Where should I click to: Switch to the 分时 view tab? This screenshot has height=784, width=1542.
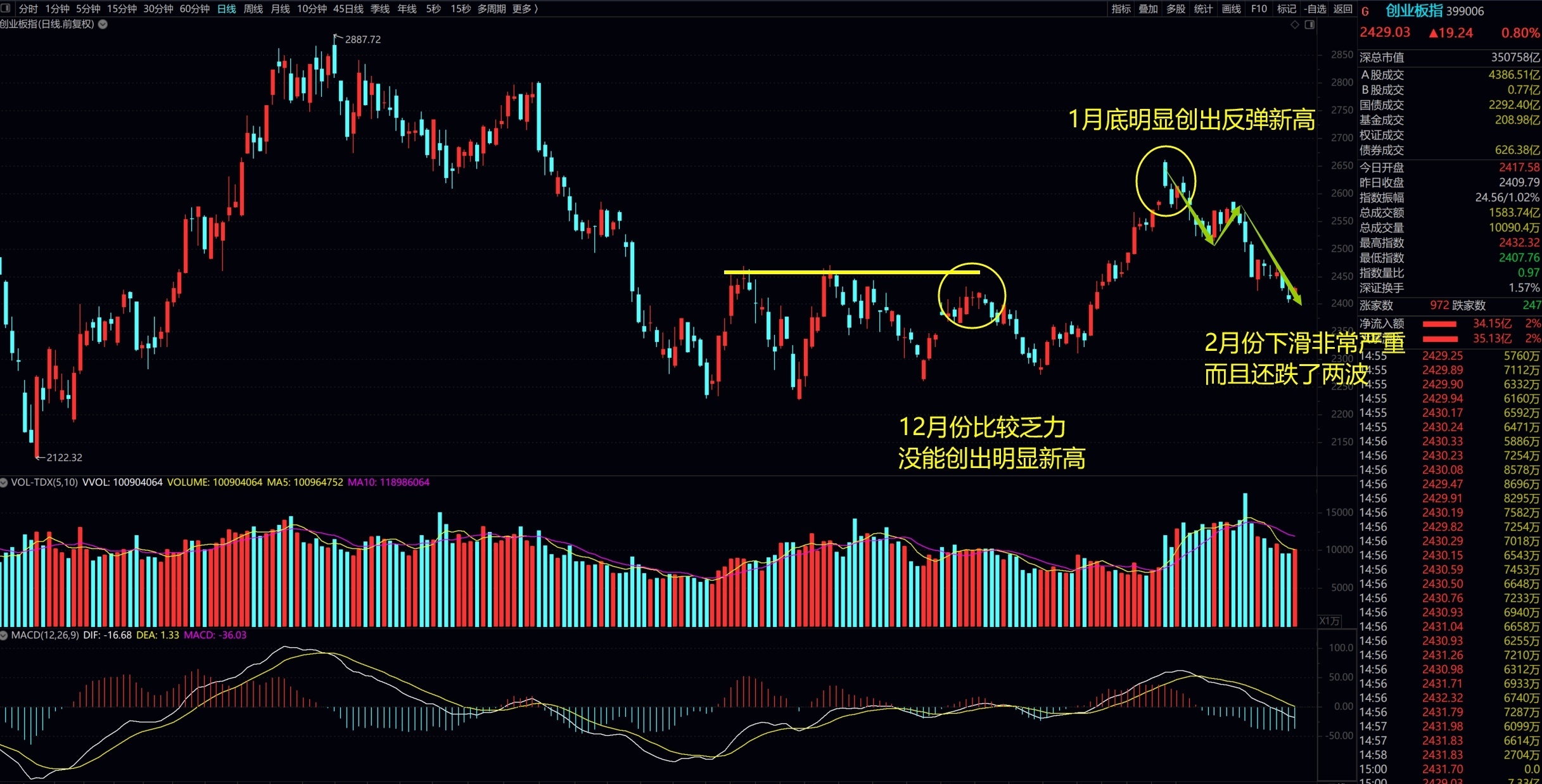[x=29, y=9]
